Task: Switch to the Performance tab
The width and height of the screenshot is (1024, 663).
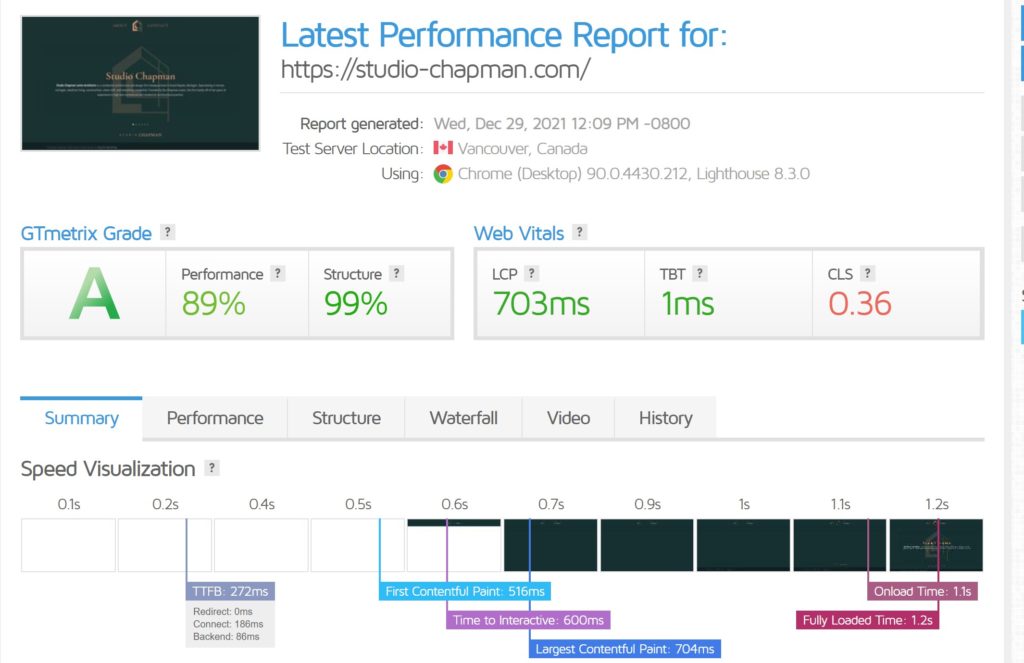Action: pos(215,418)
